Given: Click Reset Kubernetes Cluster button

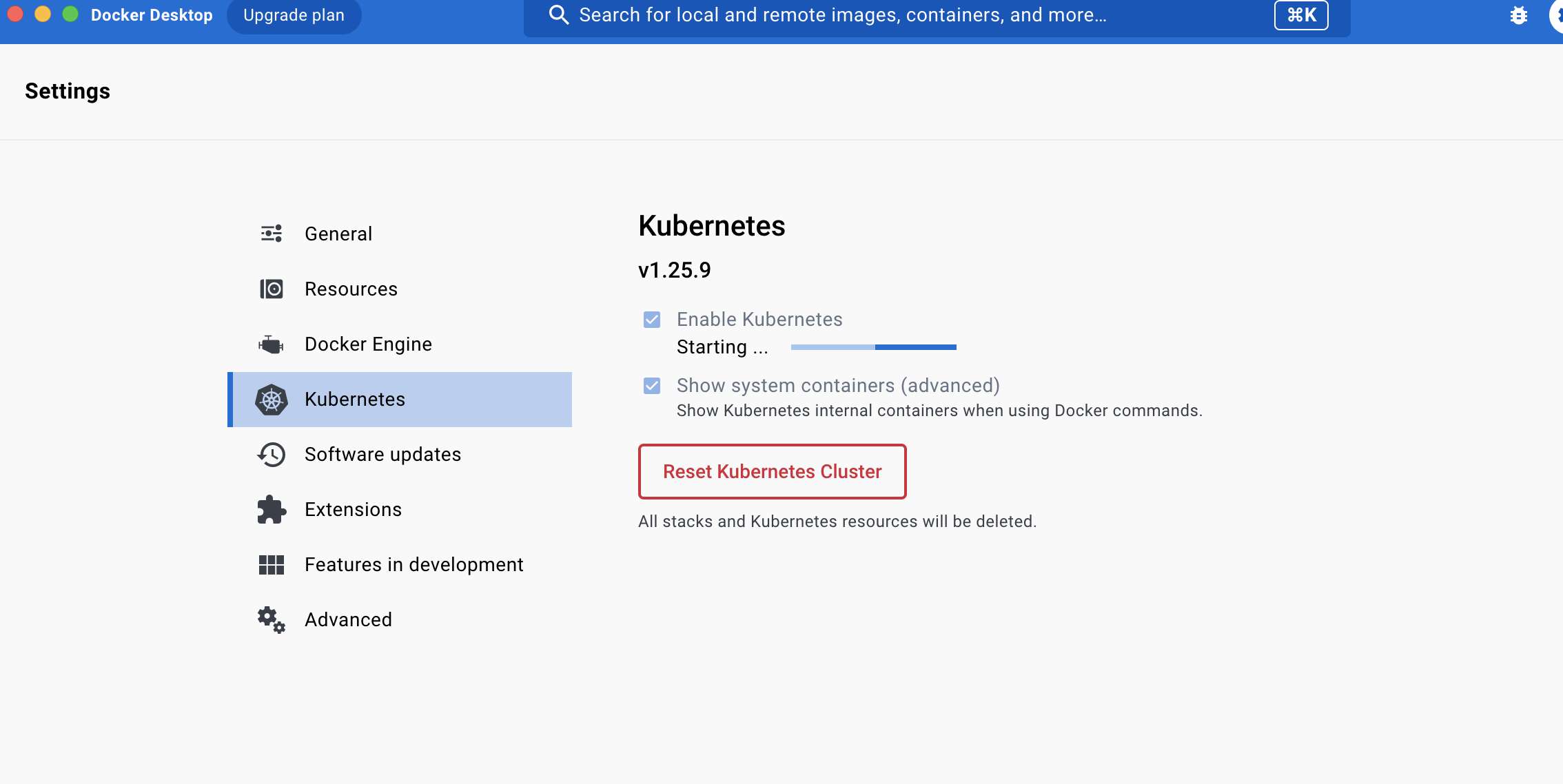Looking at the screenshot, I should point(773,472).
